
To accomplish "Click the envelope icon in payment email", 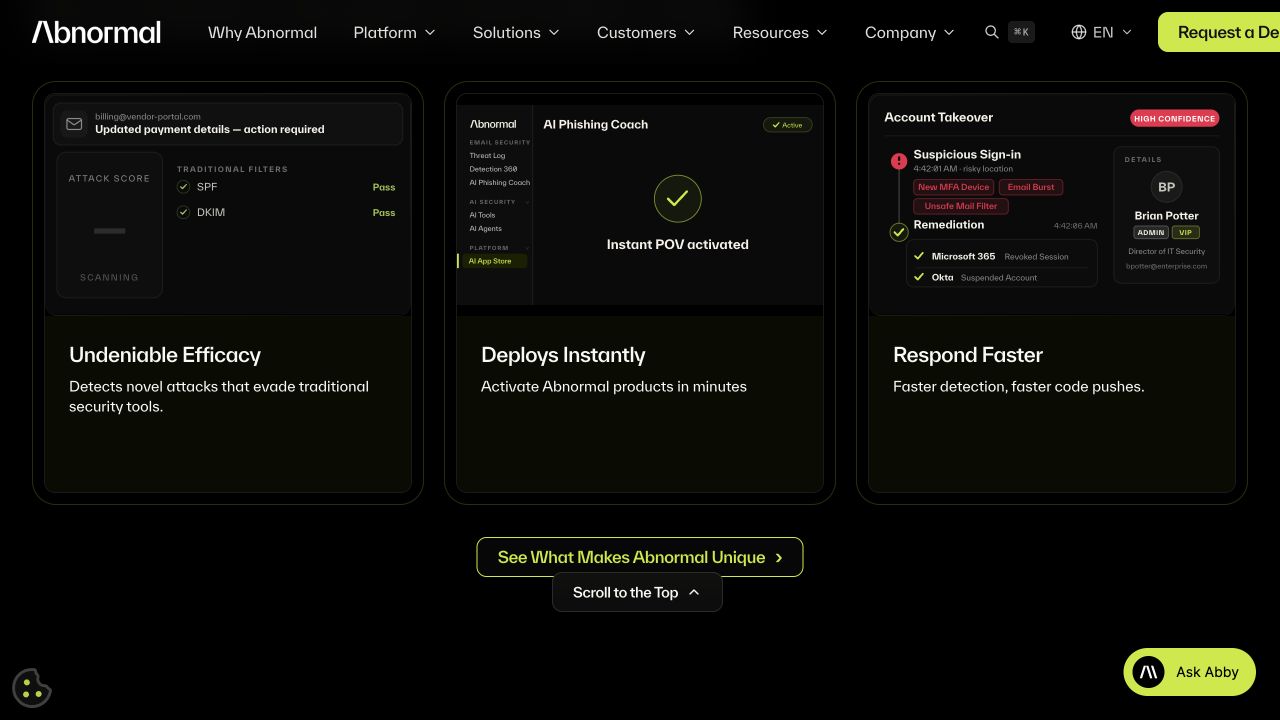I will pyautogui.click(x=74, y=124).
